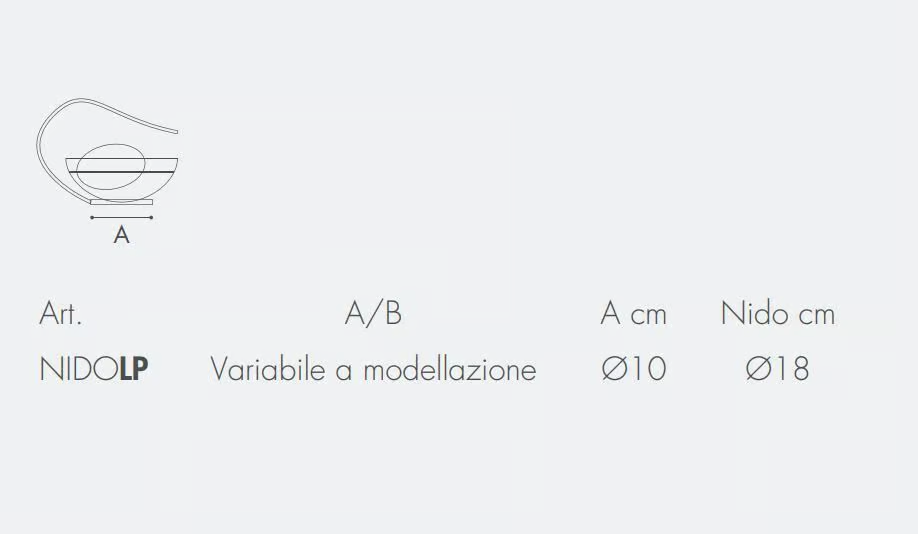Click the word modellazione in the table
Viewport: 918px width, 534px height.
point(450,369)
